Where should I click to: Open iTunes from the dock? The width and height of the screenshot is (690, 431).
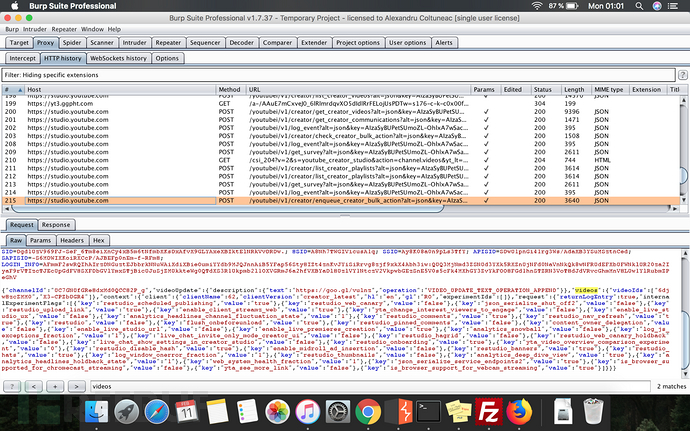[x=308, y=412]
